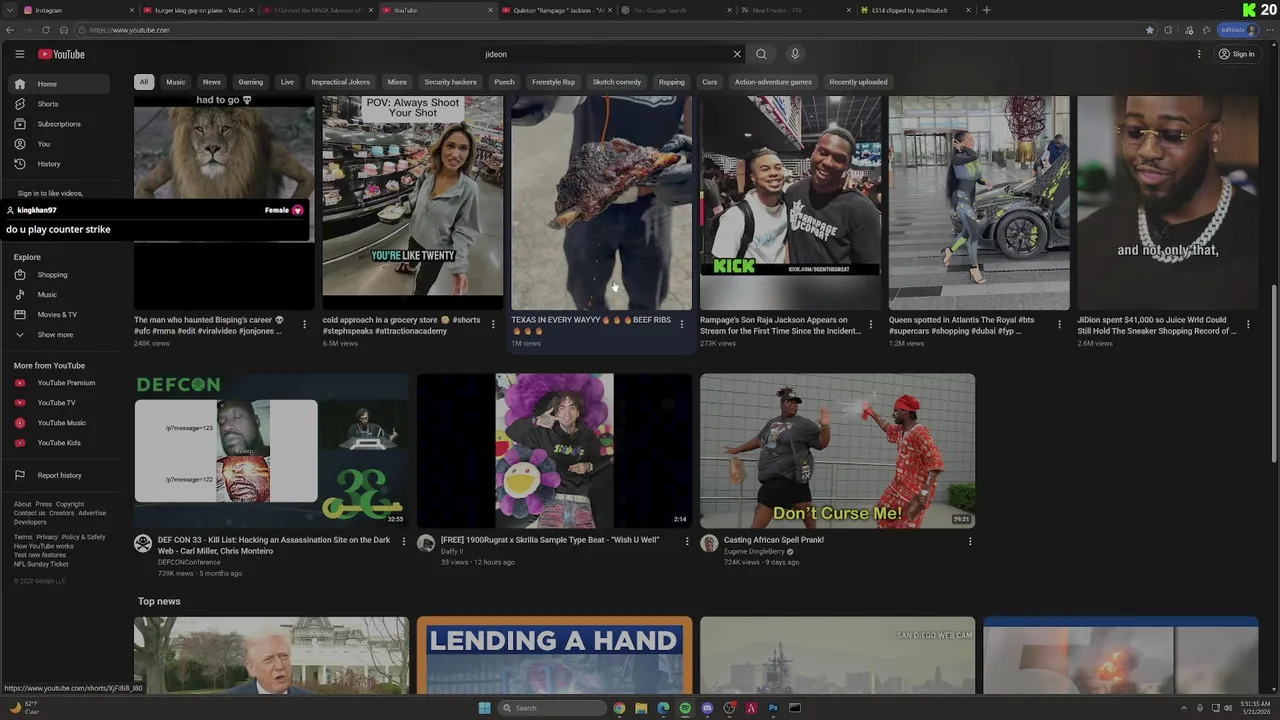The width and height of the screenshot is (1280, 720).
Task: Select the Gaming filter chip
Action: tap(251, 82)
